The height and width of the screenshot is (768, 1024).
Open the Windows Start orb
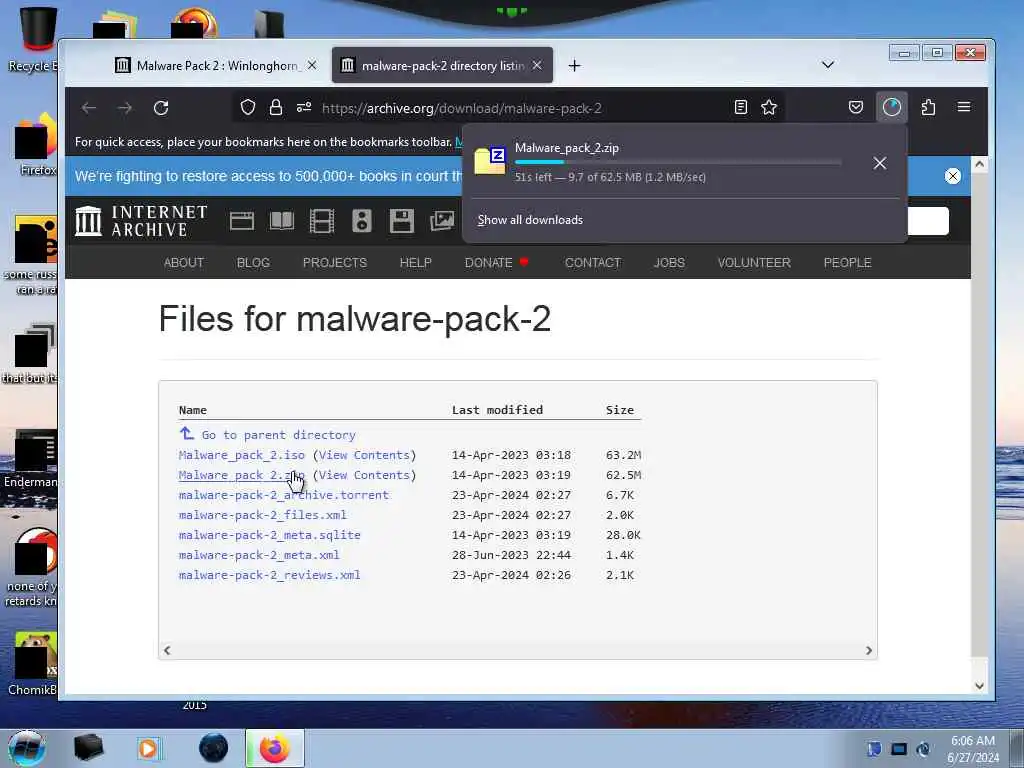(27, 748)
